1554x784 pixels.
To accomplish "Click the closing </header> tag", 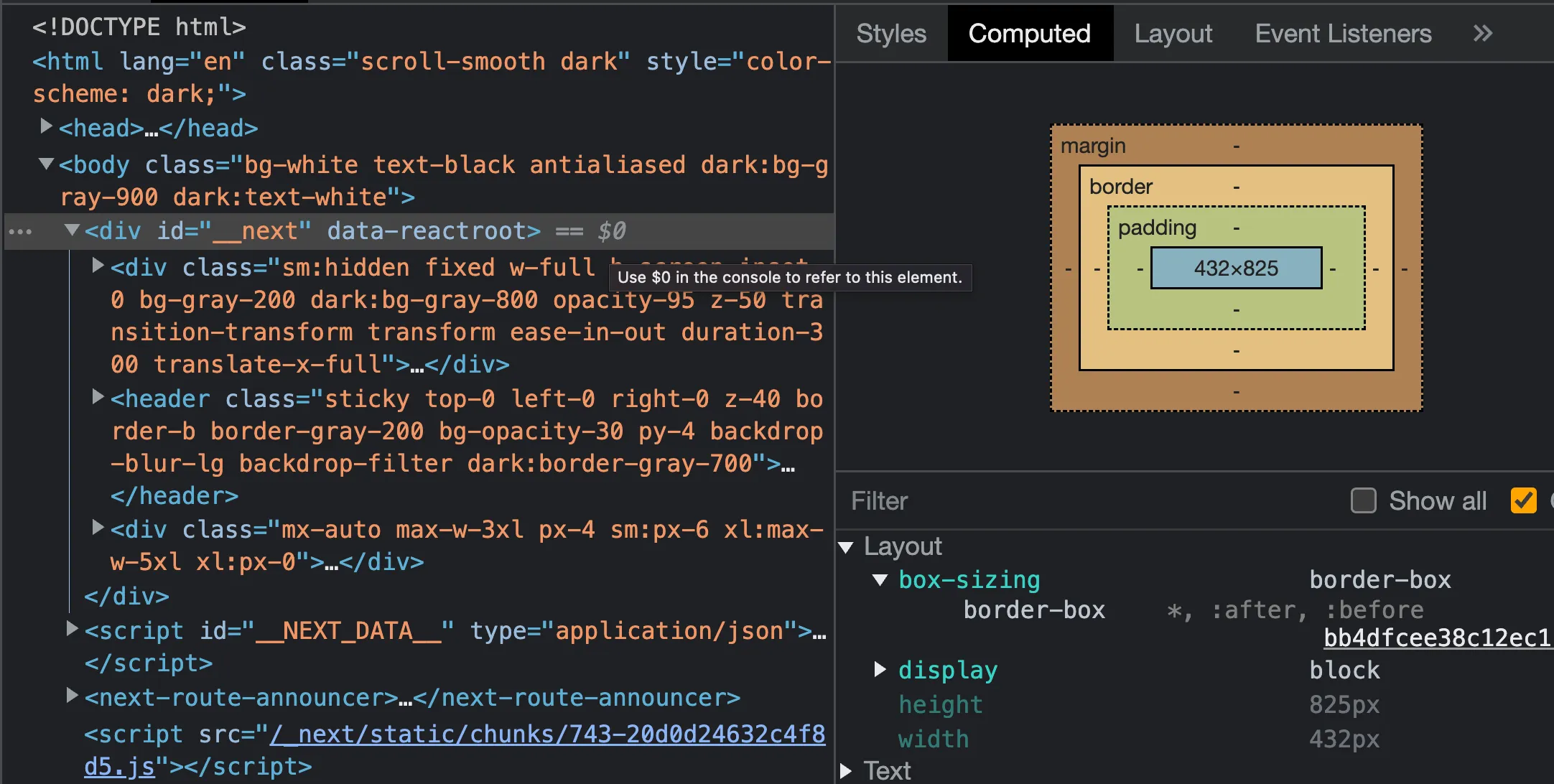I will point(175,495).
